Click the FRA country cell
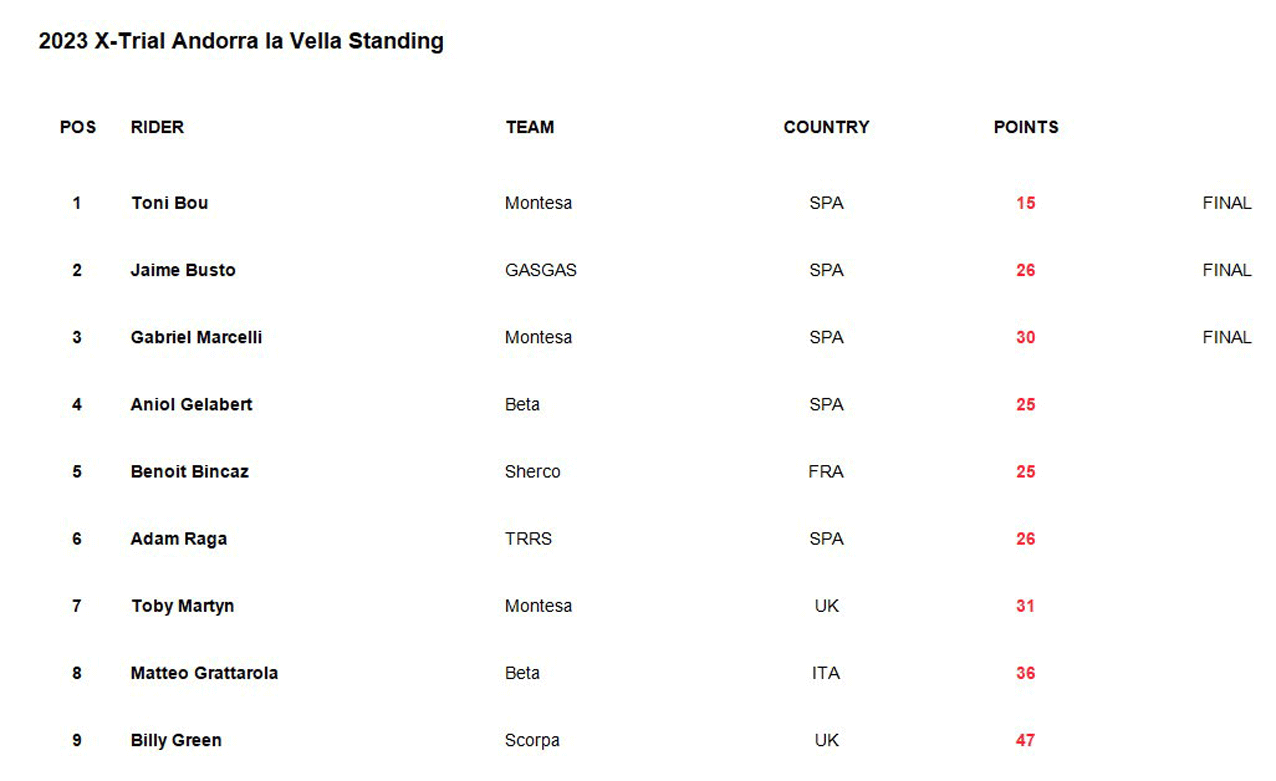 tap(826, 471)
